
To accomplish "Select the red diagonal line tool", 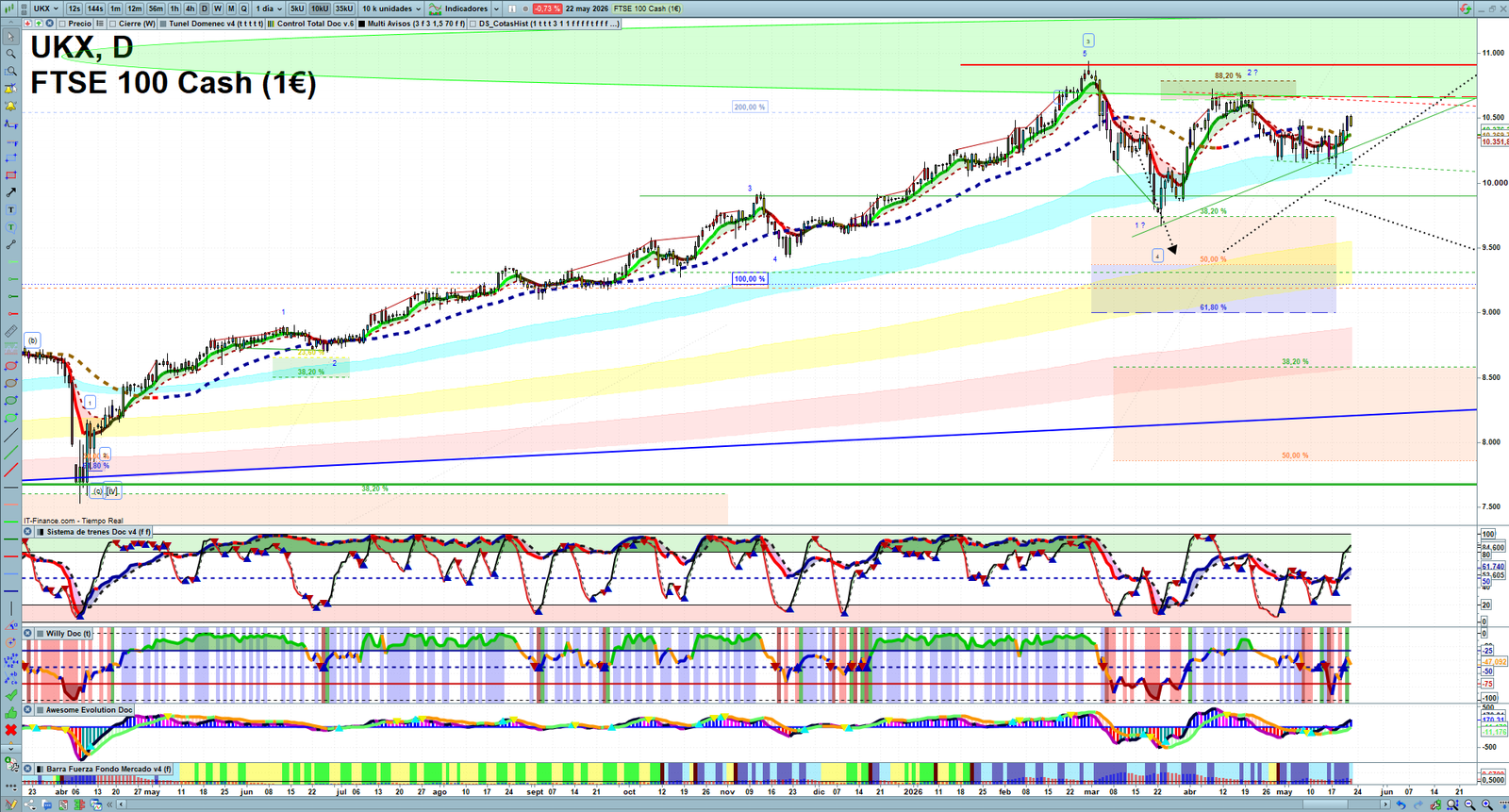I will (10, 469).
